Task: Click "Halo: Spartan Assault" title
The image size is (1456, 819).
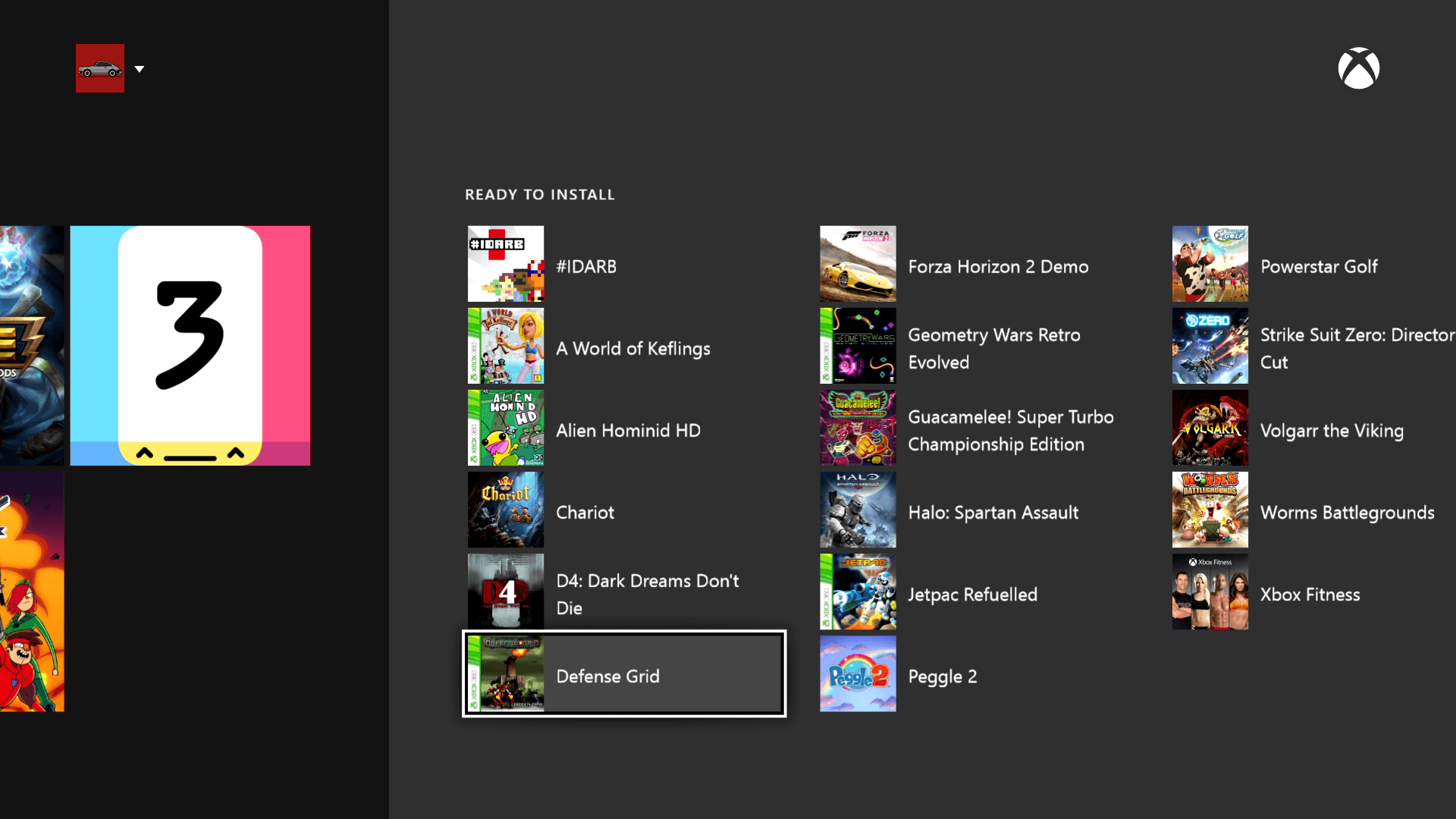Action: (x=993, y=513)
